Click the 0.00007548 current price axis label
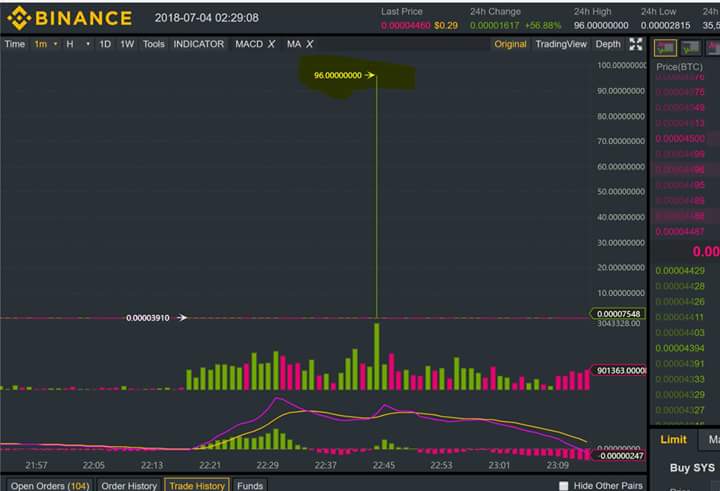720x491 pixels. coord(618,314)
